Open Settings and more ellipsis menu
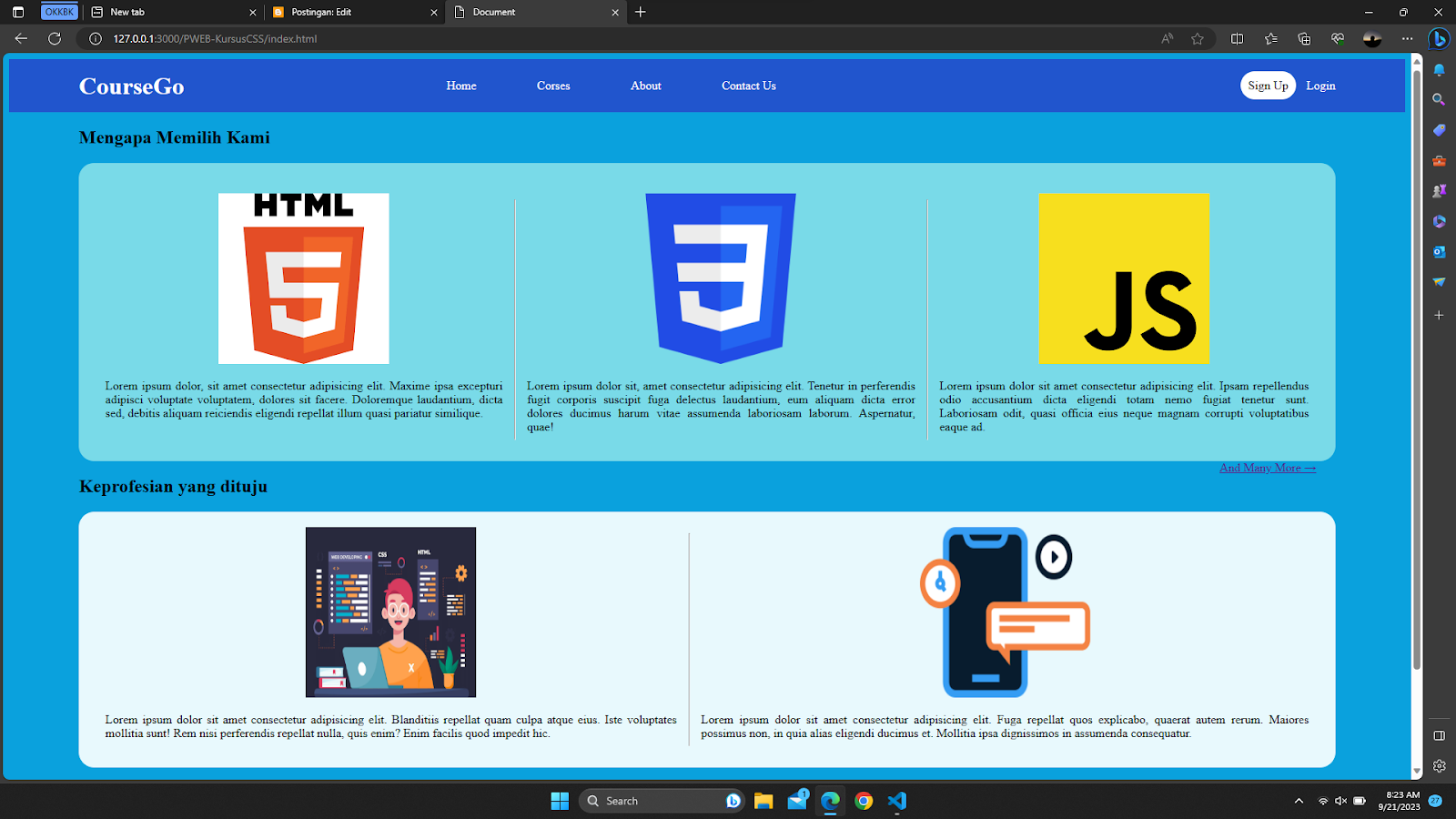This screenshot has width=1456, height=819. tap(1407, 38)
